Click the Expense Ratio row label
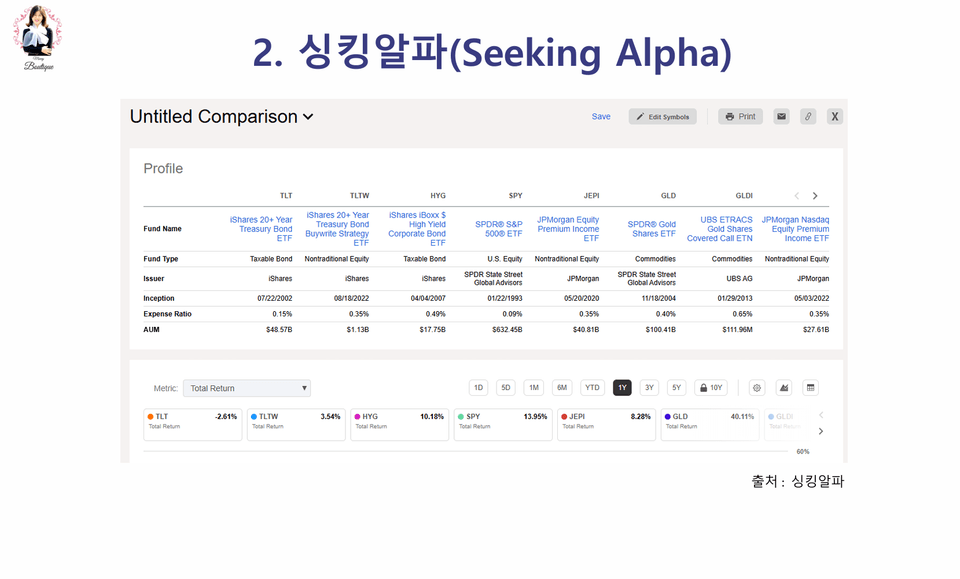 pyautogui.click(x=167, y=314)
